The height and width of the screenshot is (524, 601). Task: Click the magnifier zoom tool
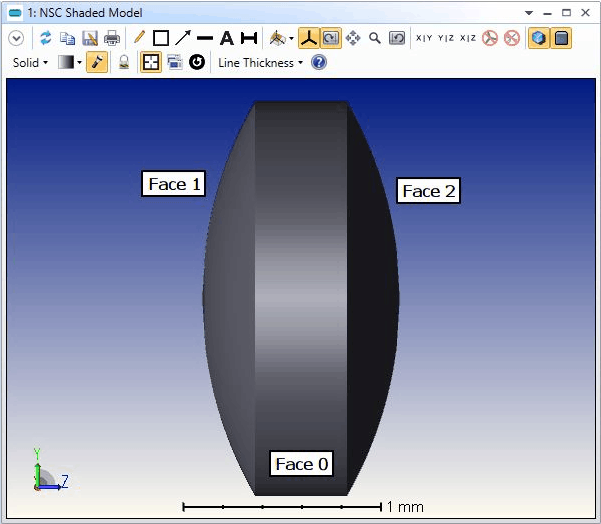click(x=375, y=38)
